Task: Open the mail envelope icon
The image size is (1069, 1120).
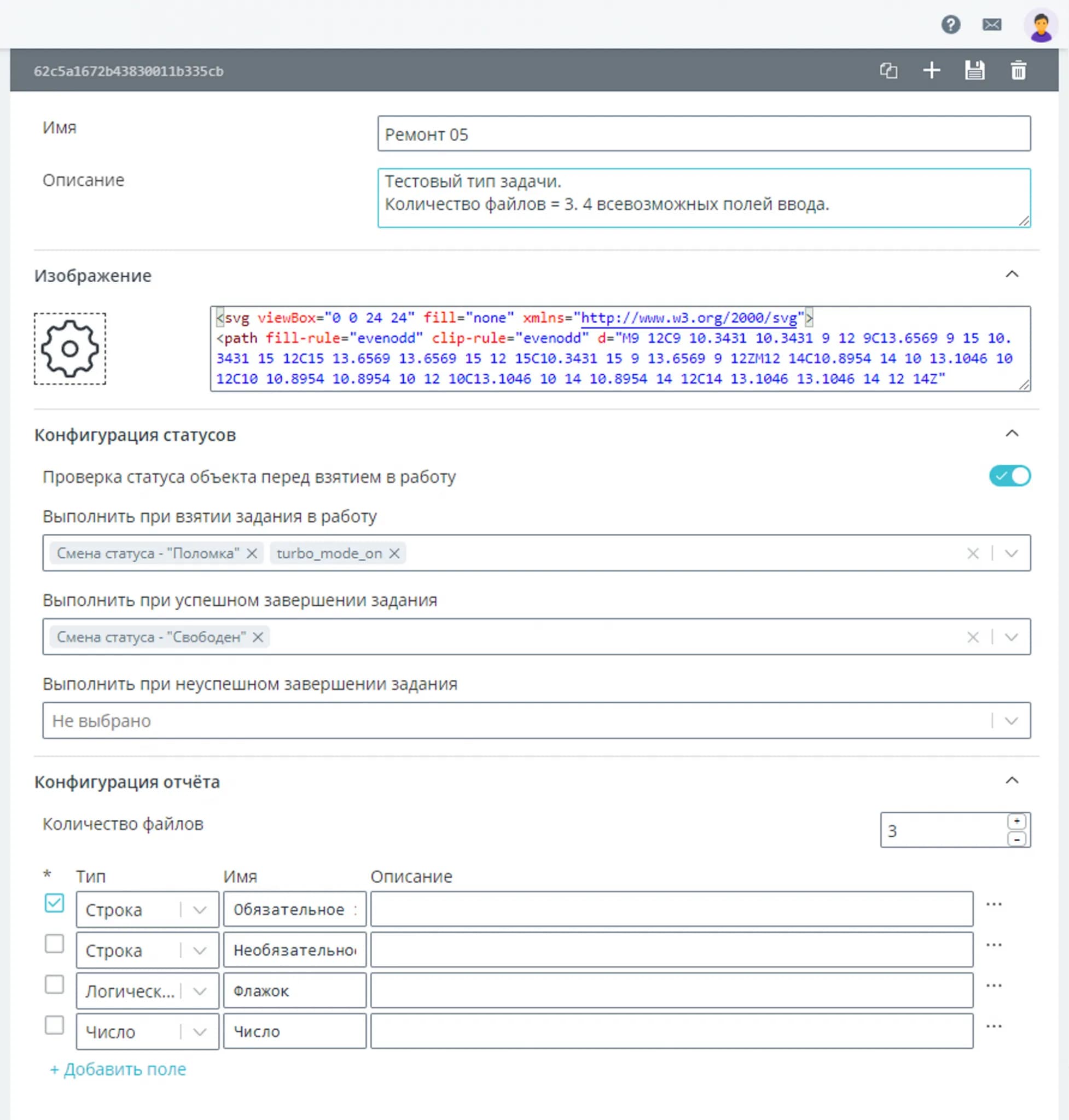Action: click(x=991, y=25)
